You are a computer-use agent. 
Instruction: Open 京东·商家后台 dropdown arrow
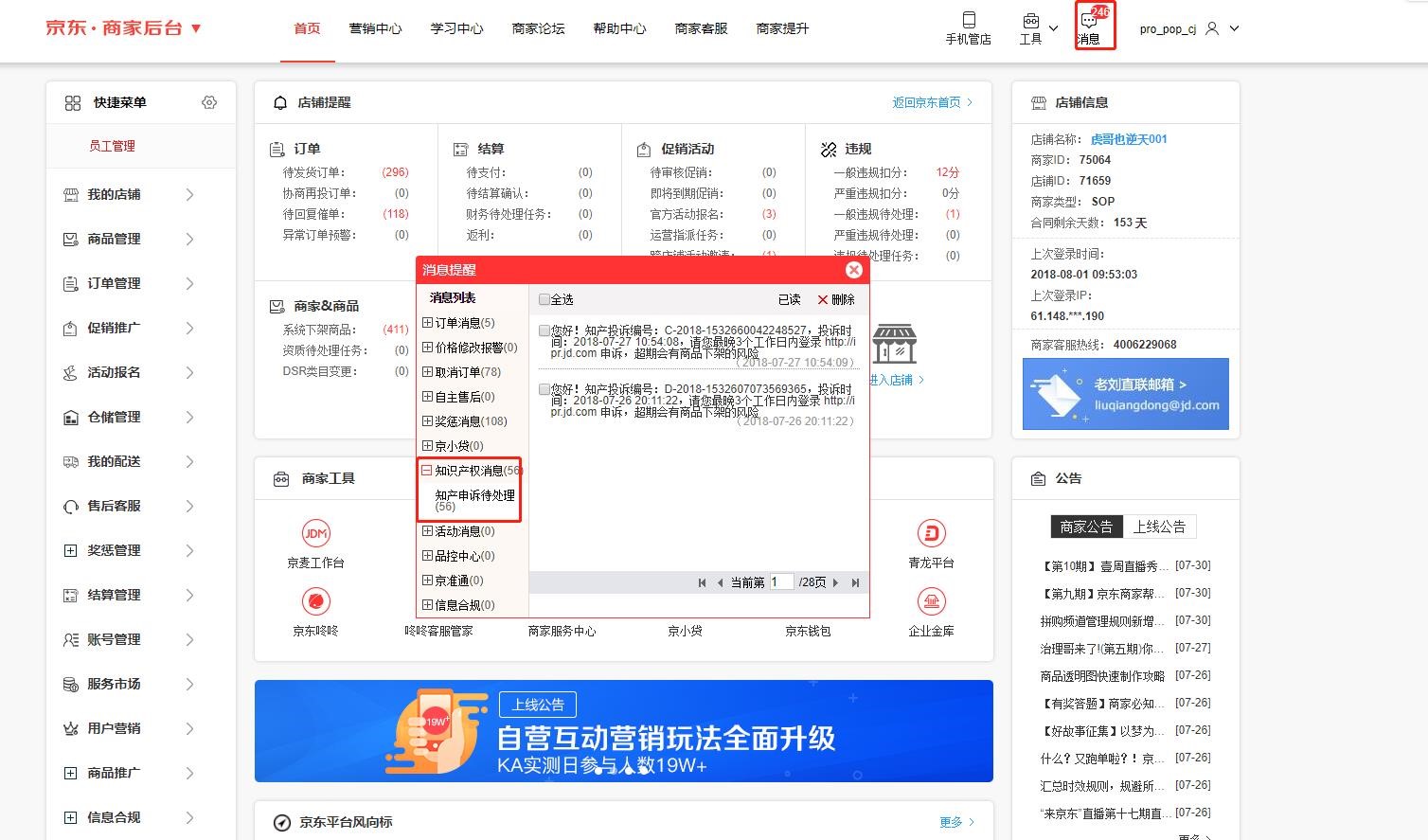click(196, 28)
